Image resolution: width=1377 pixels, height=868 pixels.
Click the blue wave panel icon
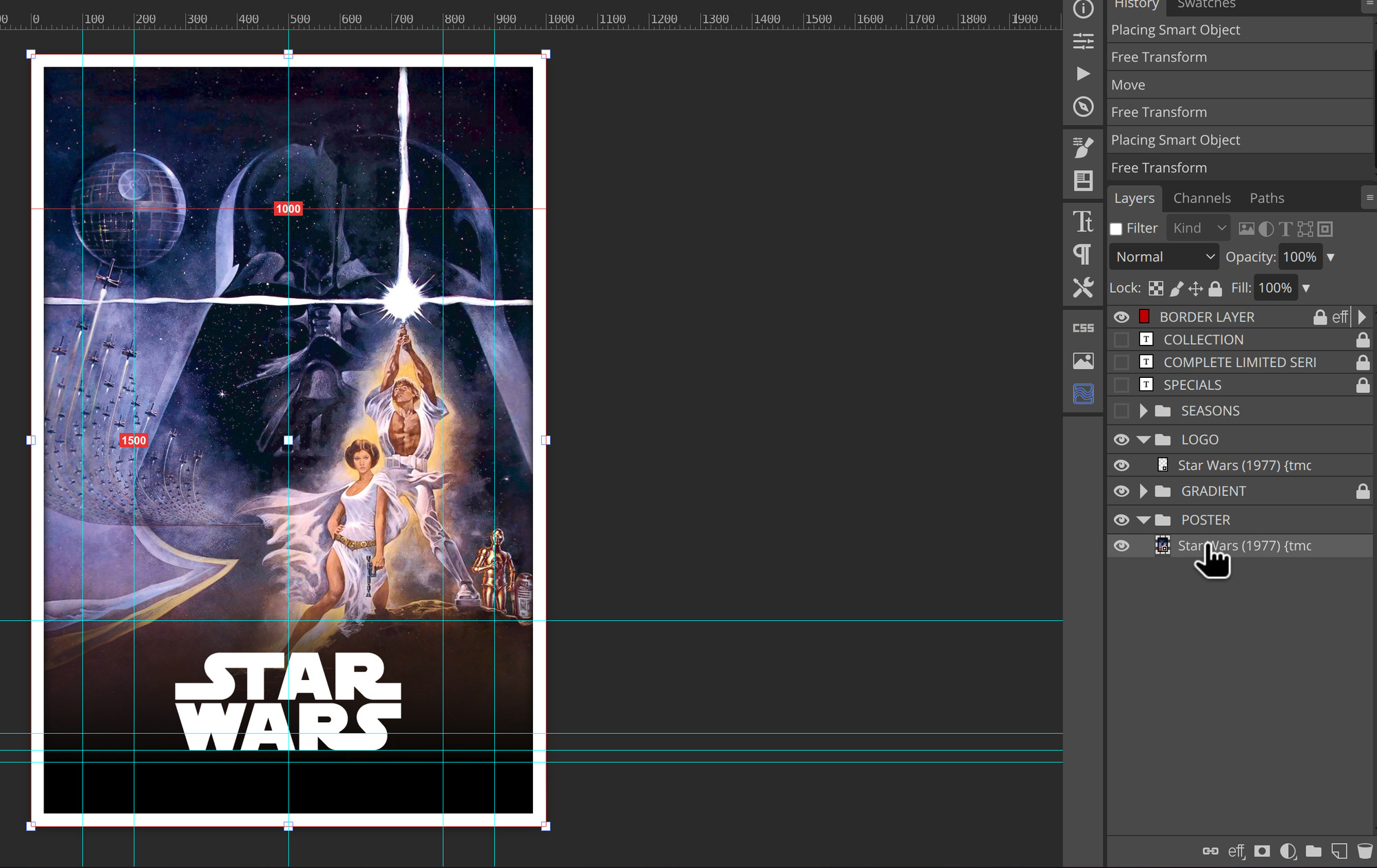click(1083, 394)
